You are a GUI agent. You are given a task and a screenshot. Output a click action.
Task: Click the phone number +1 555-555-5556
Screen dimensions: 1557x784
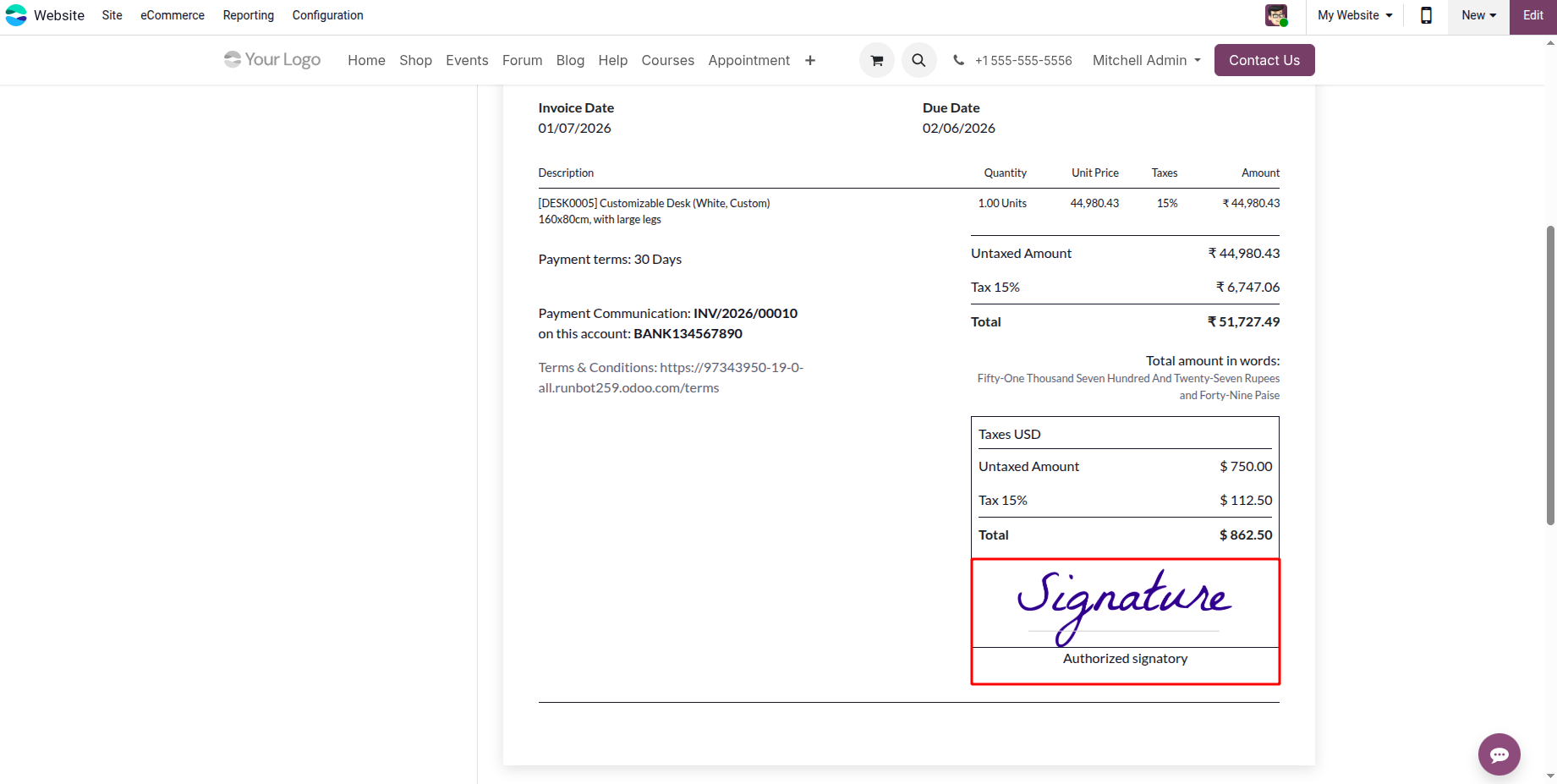pyautogui.click(x=1022, y=61)
